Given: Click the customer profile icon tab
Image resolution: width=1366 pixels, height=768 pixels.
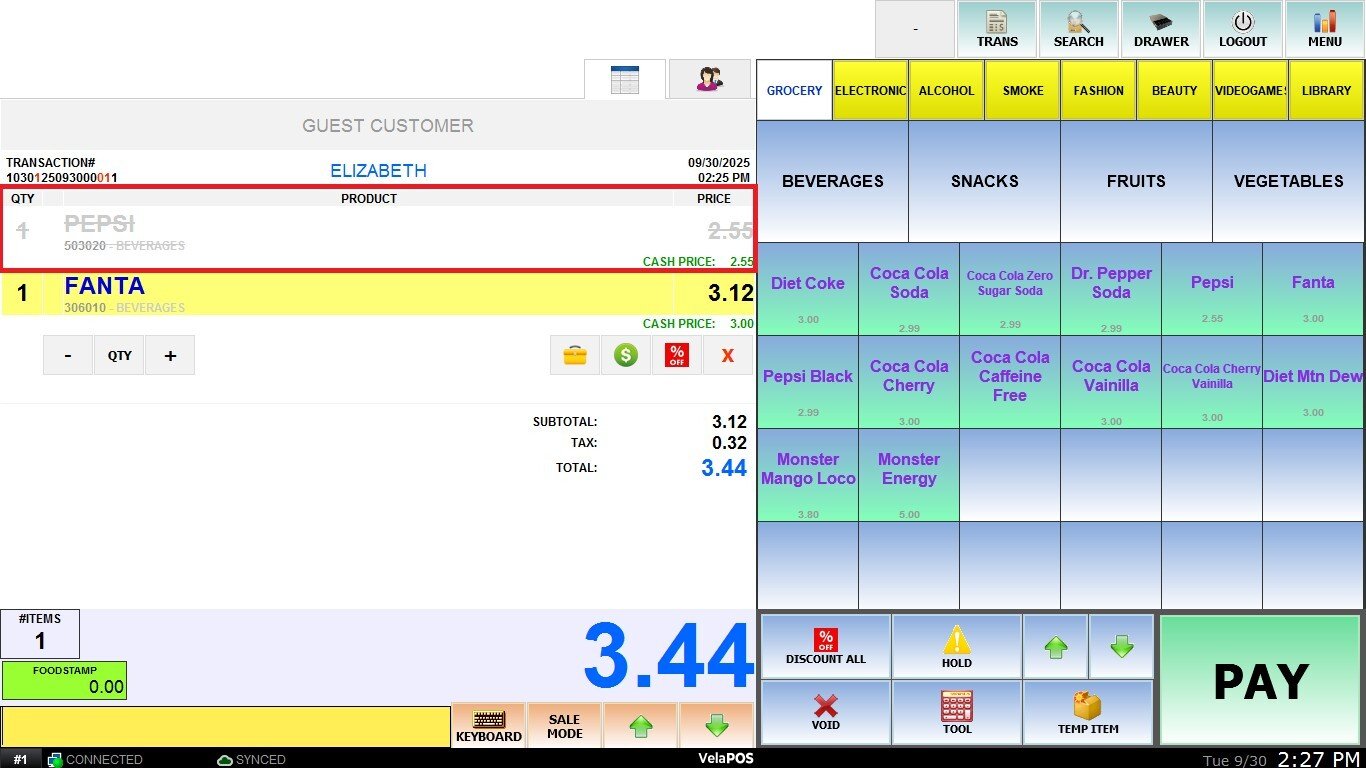Looking at the screenshot, I should pos(709,79).
